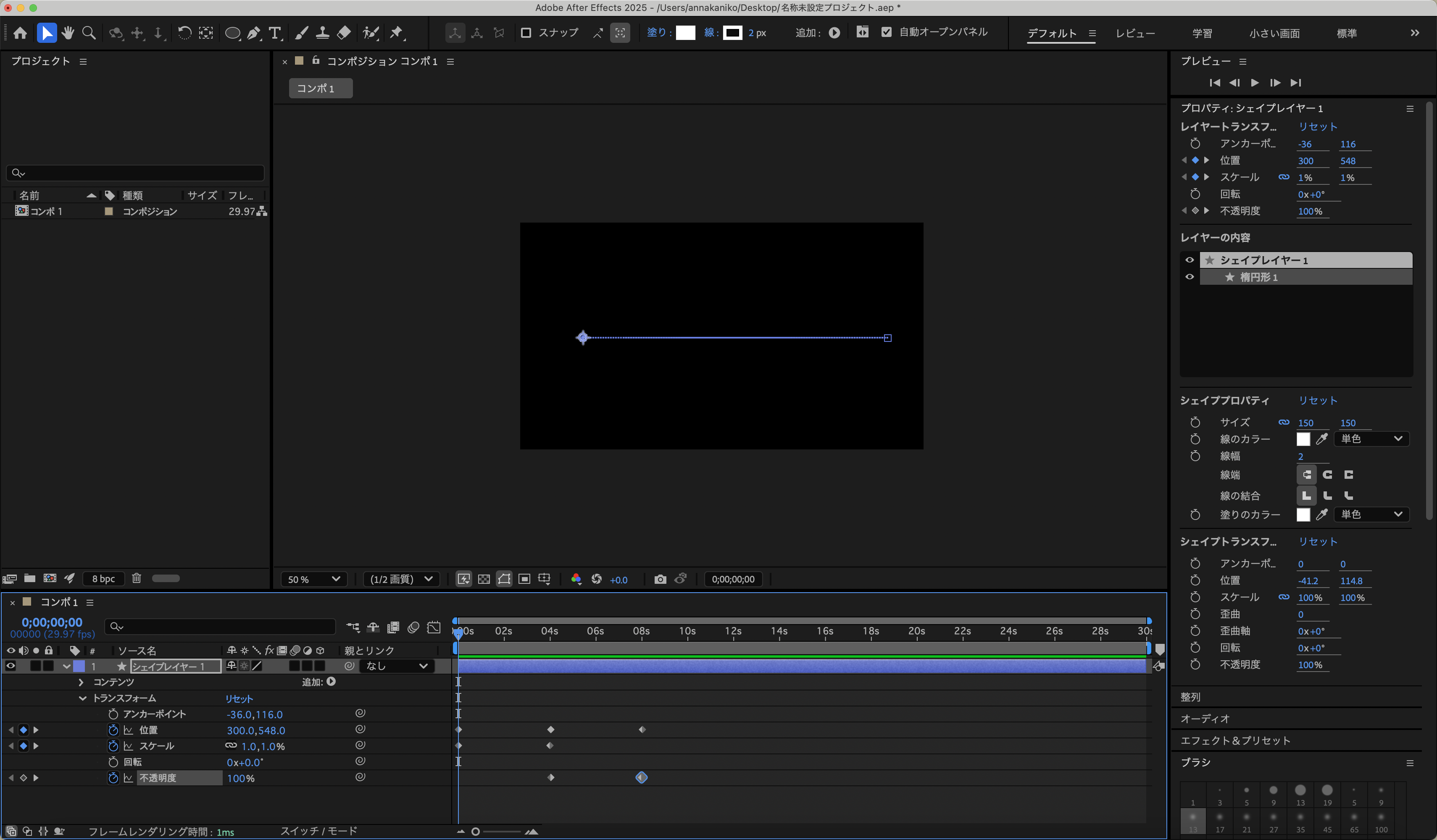The height and width of the screenshot is (840, 1437).
Task: Open the 50 % magnification dropdown
Action: click(313, 579)
